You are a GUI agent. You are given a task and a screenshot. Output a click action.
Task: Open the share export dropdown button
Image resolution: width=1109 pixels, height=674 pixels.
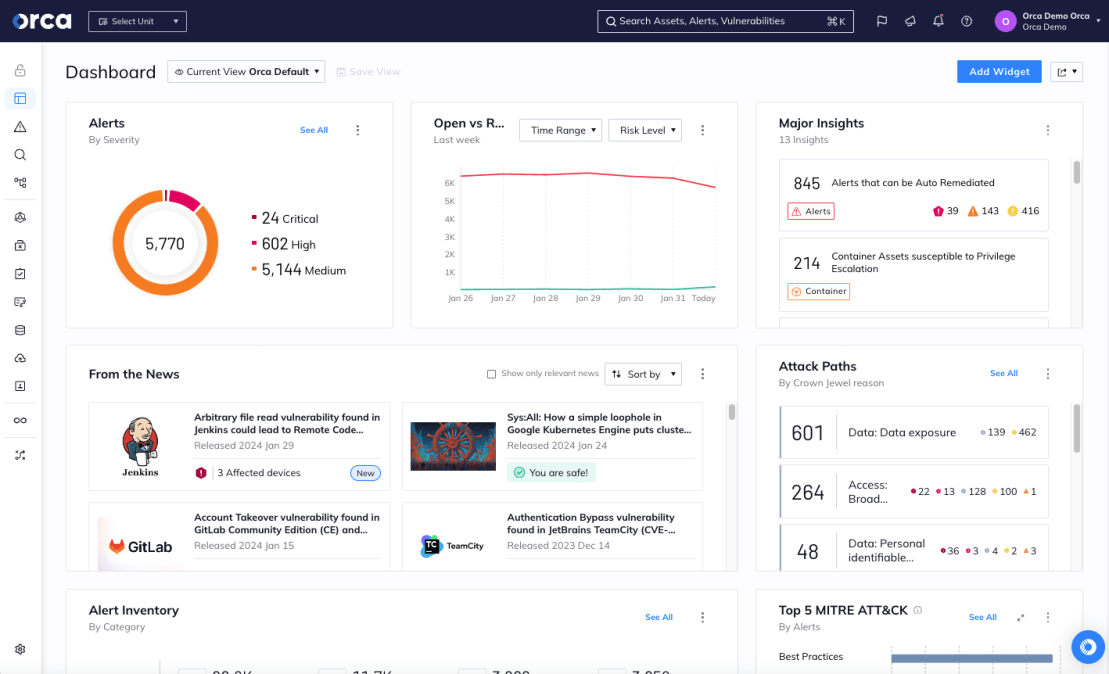coord(1067,71)
